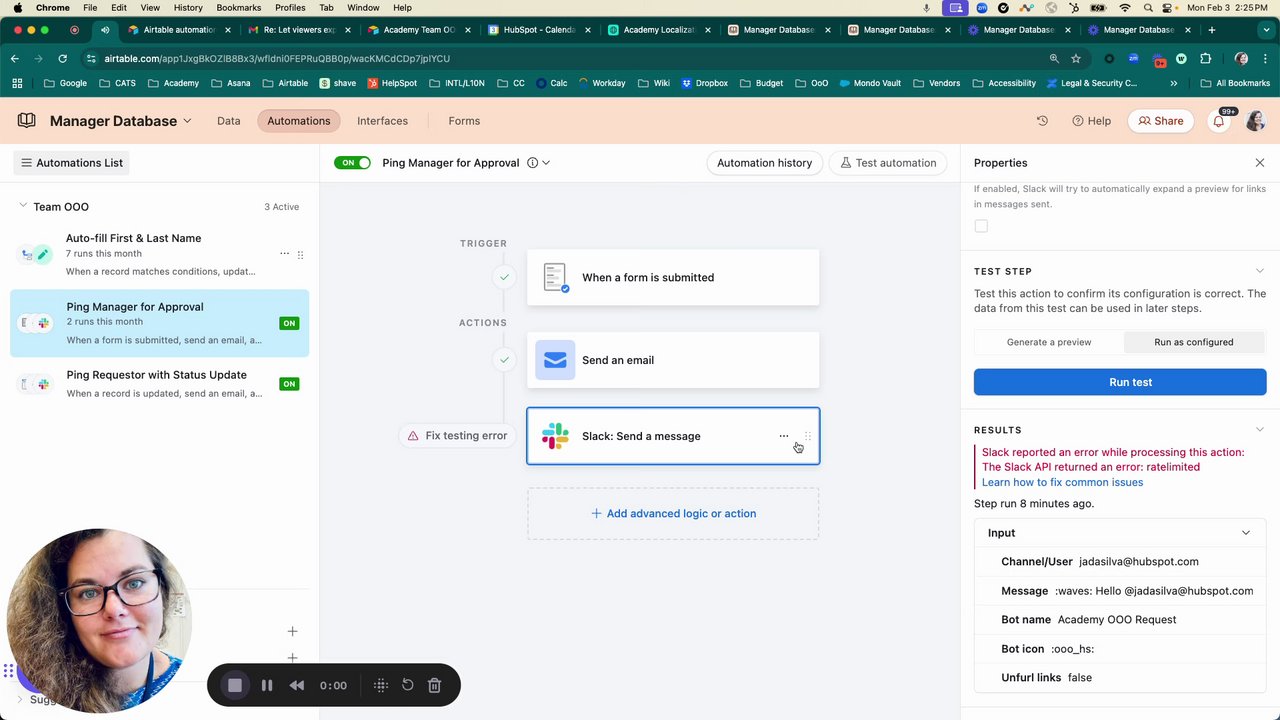This screenshot has width=1280, height=720.
Task: Toggle the automation ON switch
Action: (352, 163)
